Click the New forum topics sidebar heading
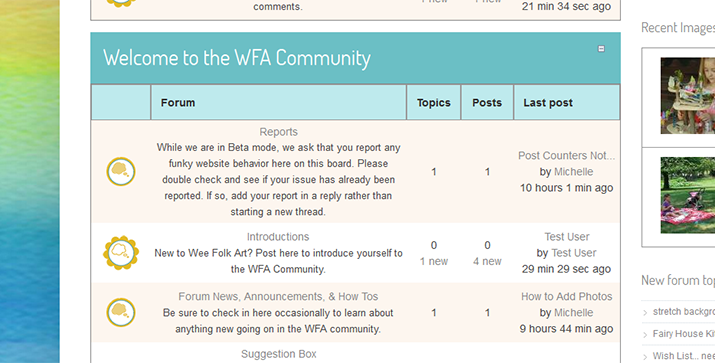The image size is (715, 363). coord(678,280)
